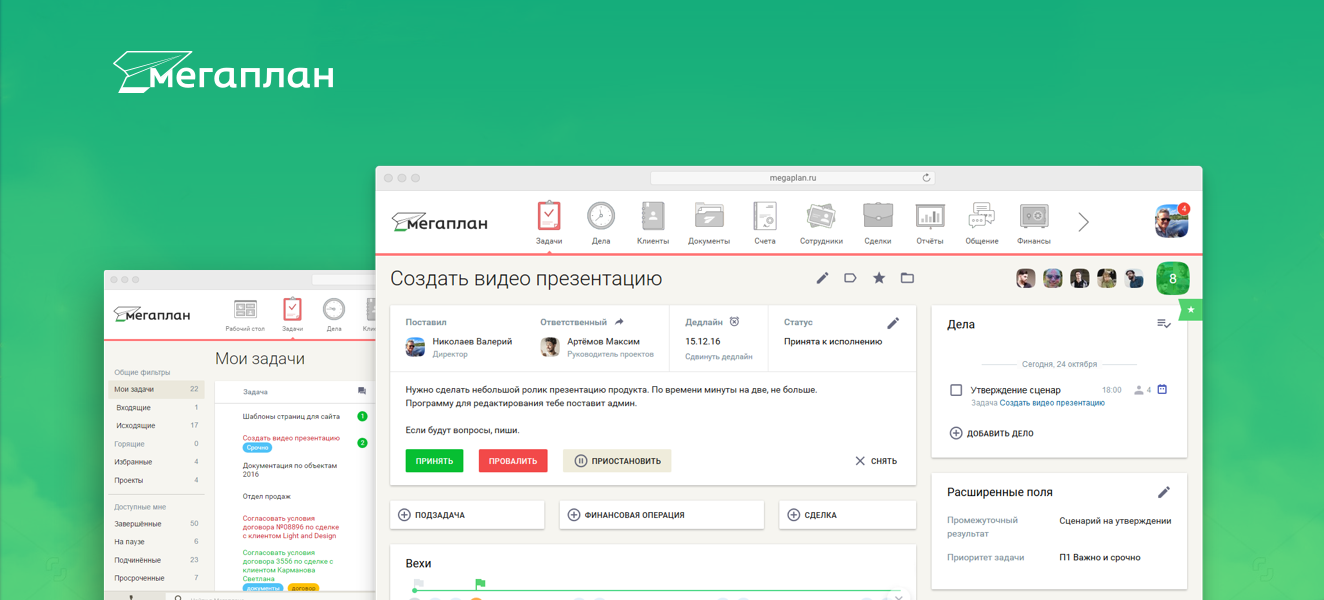Select the На паузе filter
The image size is (1324, 600).
pos(156,542)
